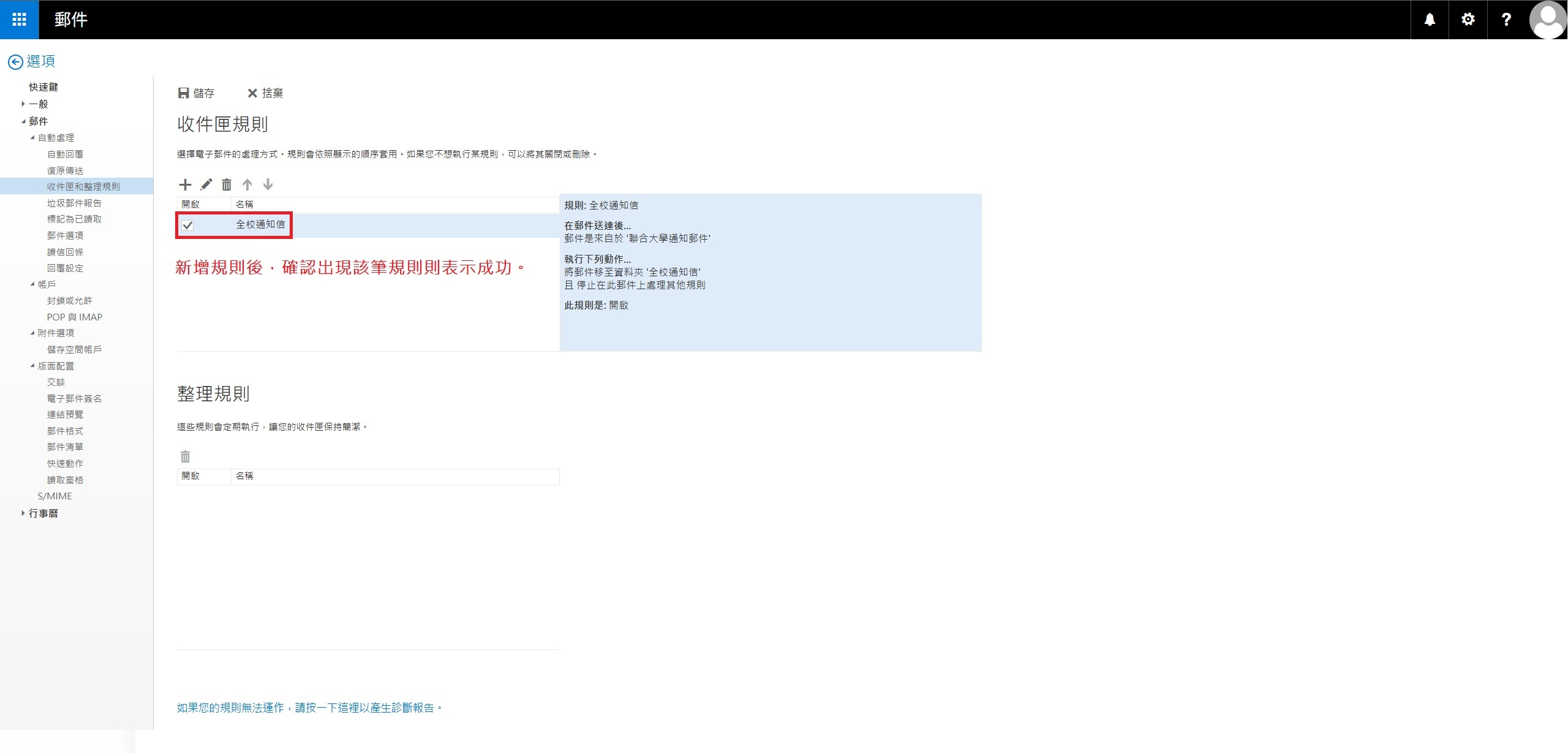Screen dimensions: 1568x753
Task: Collapse the 自動處理 tree section
Action: tap(32, 138)
